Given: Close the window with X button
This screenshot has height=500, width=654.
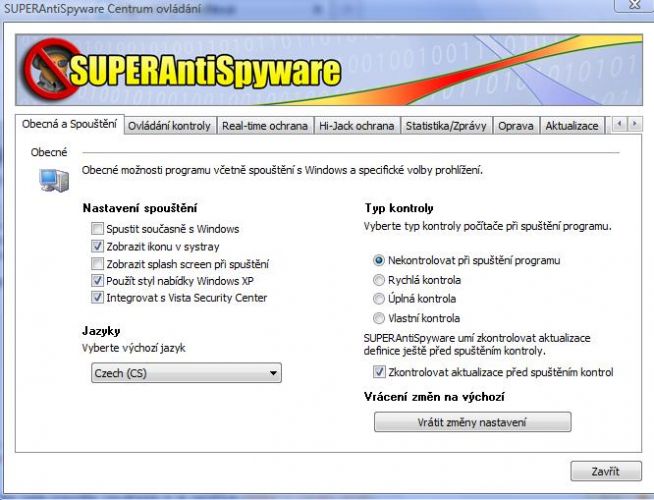Looking at the screenshot, I should pyautogui.click(x=634, y=5).
